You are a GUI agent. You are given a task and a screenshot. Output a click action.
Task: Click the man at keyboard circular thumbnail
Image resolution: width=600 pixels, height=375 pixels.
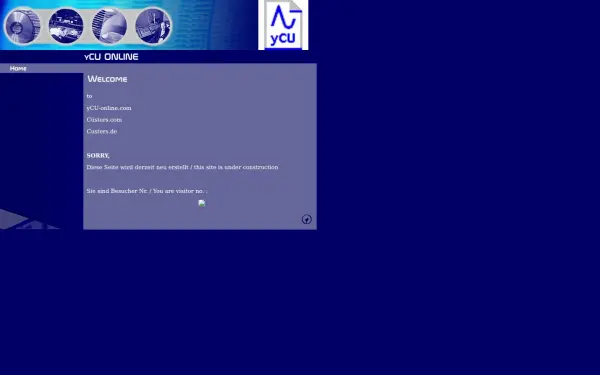[x=153, y=26]
